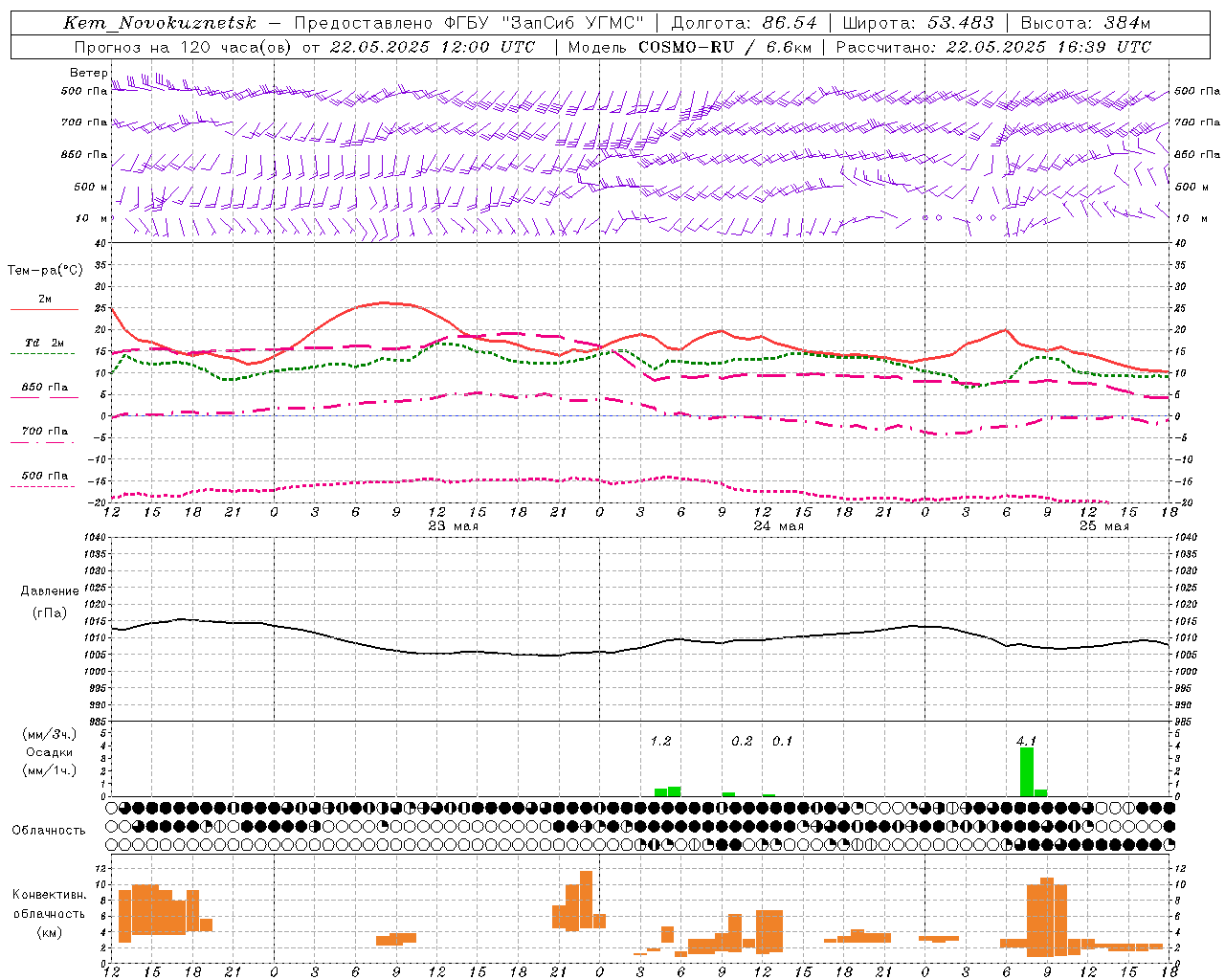Click the 'Тем-ра(°C)' temperature panel label
Viewport: 1225px width, 980px height.
point(45,271)
